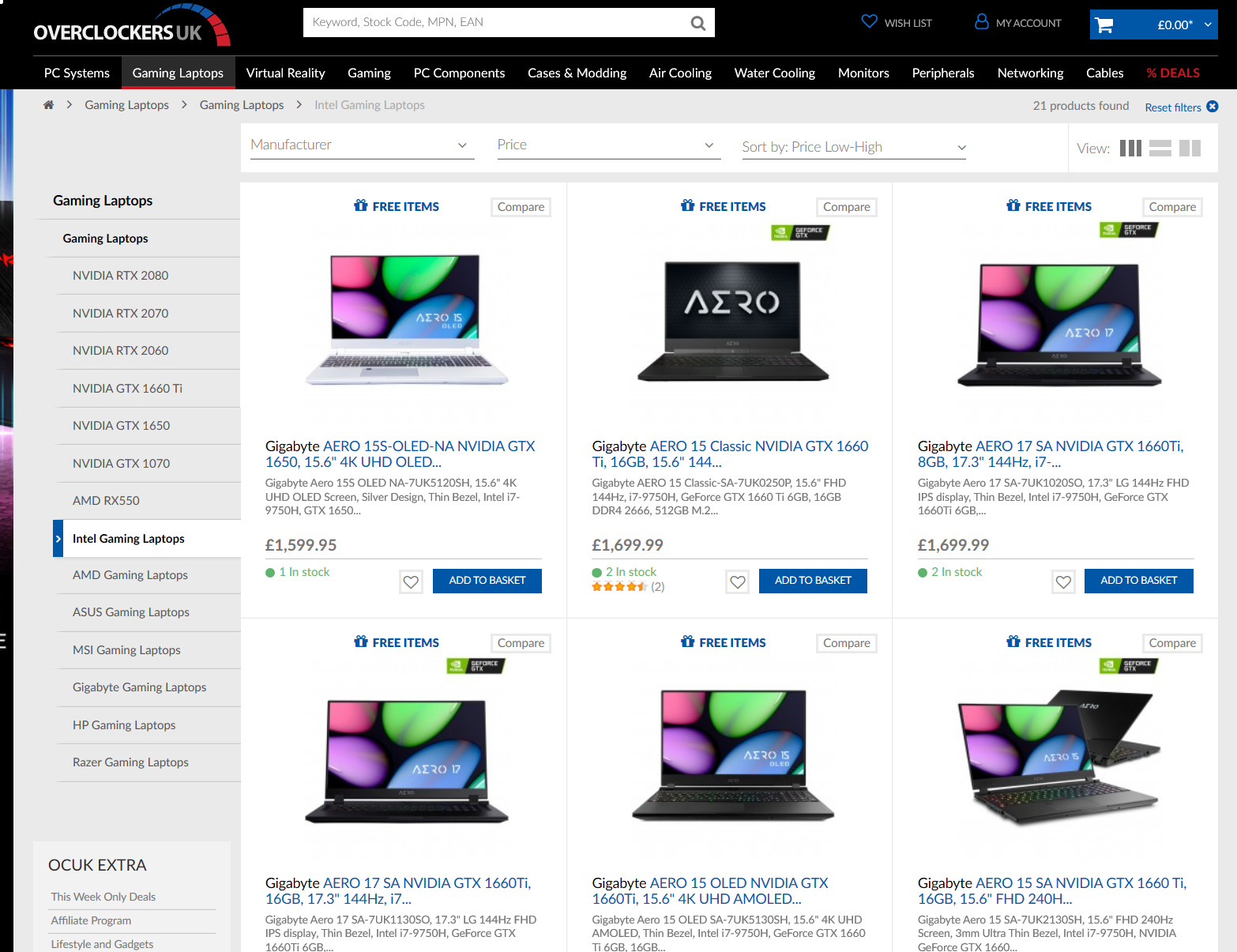
Task: Open My Account user icon
Action: (981, 22)
